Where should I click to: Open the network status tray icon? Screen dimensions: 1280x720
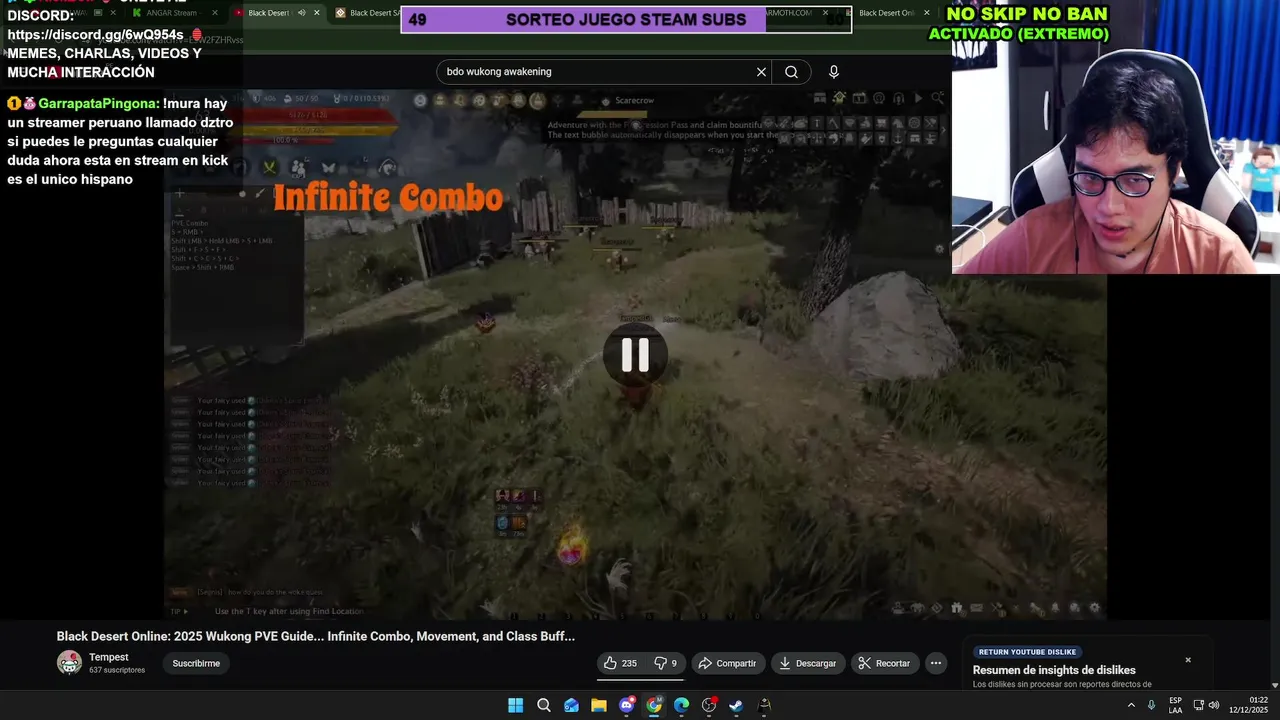click(1199, 705)
